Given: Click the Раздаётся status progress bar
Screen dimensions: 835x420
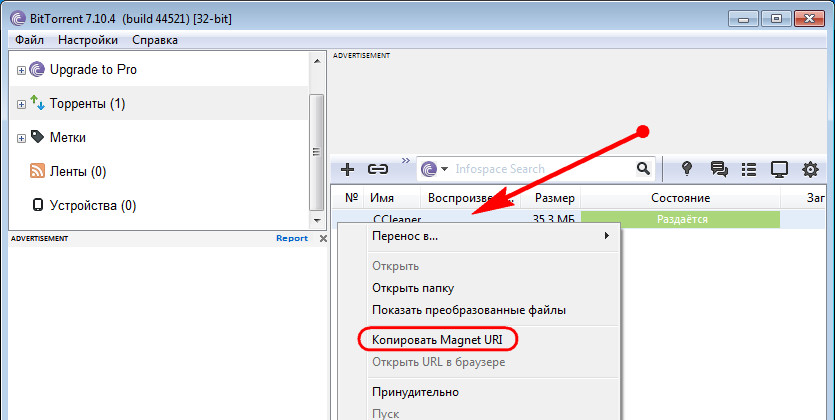Looking at the screenshot, I should point(681,219).
